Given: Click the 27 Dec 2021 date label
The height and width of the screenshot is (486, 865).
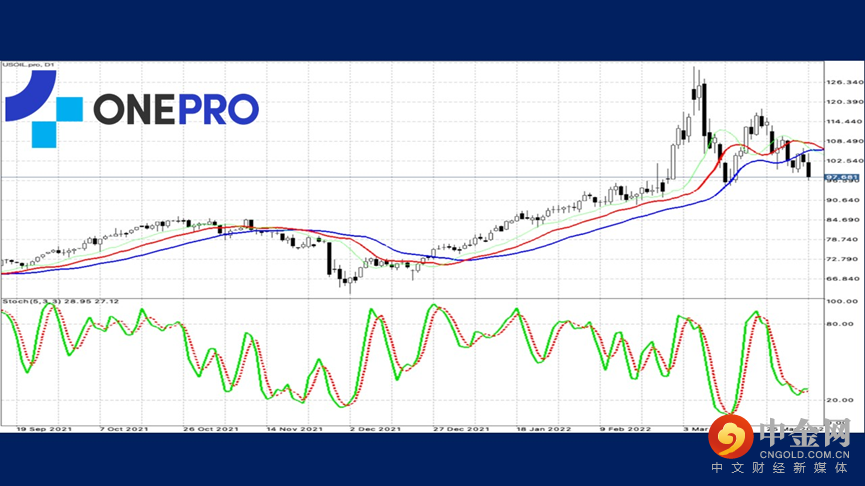Looking at the screenshot, I should tap(461, 429).
